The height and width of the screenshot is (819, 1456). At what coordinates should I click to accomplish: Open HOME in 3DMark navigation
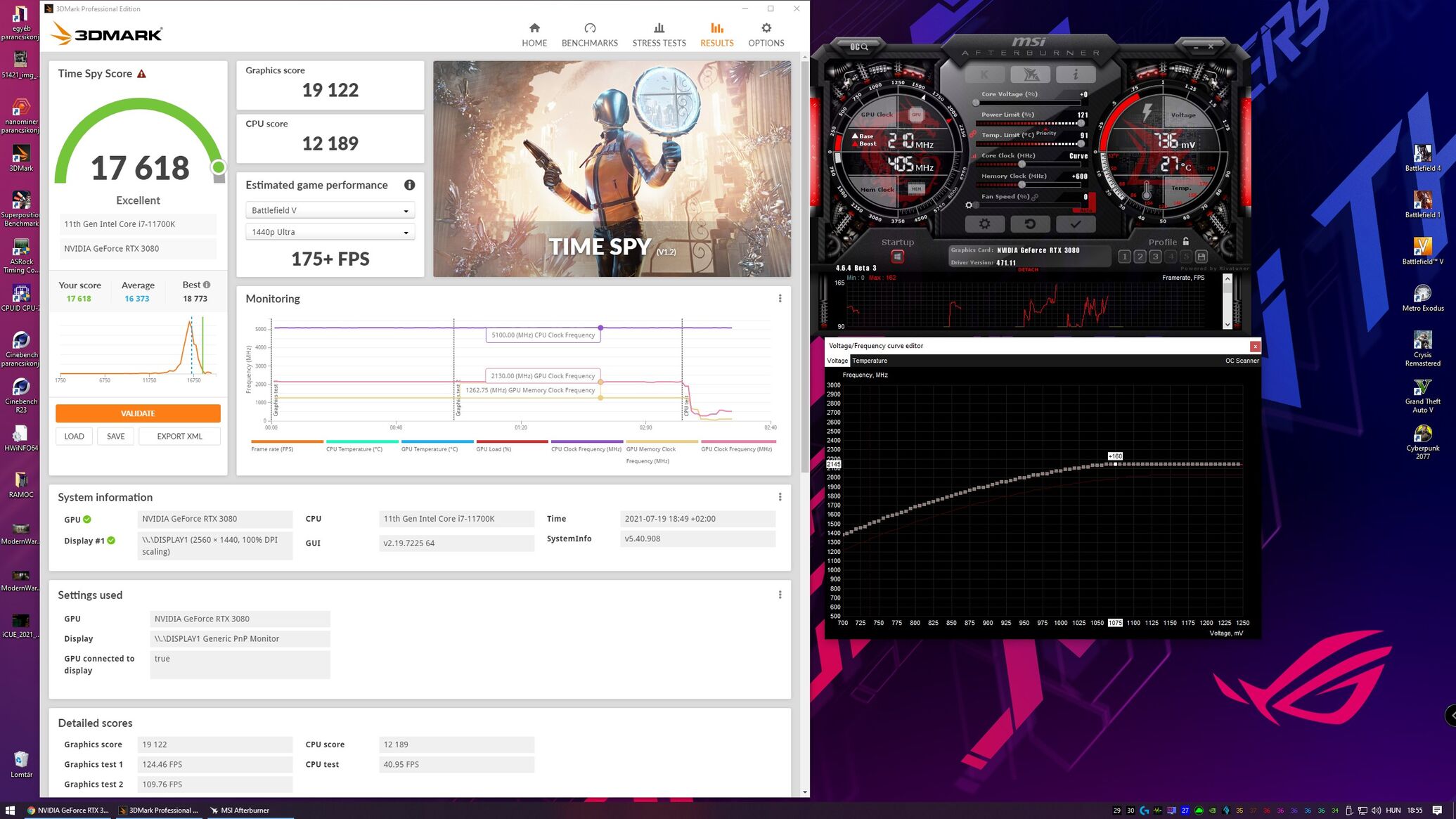[534, 34]
